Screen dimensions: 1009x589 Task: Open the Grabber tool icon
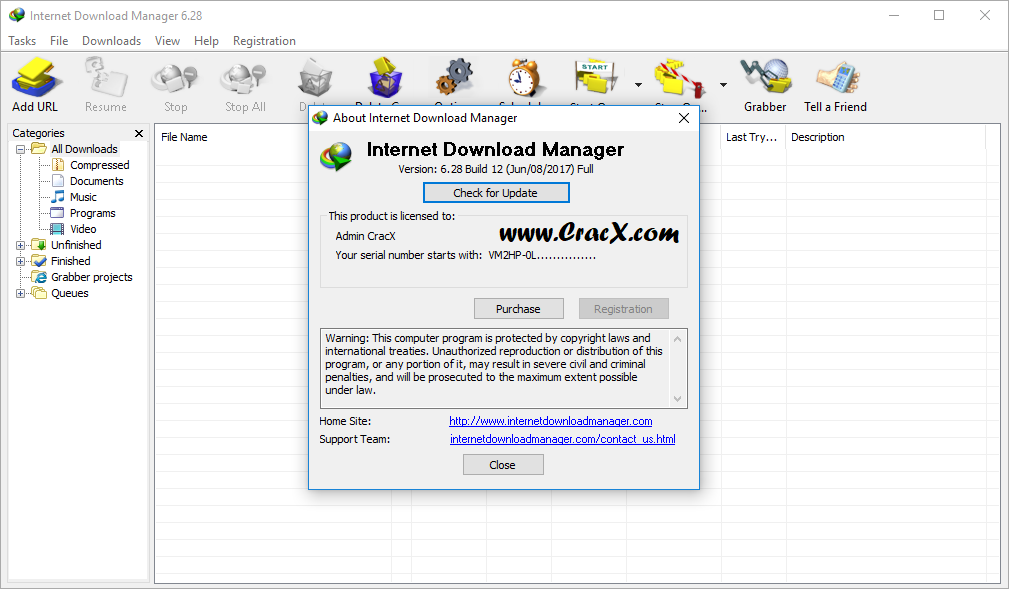click(766, 76)
